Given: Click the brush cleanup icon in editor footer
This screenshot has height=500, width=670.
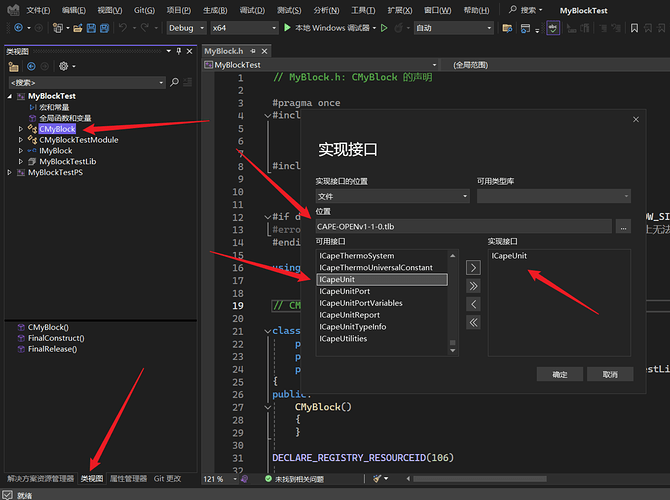Looking at the screenshot, I should click(377, 479).
